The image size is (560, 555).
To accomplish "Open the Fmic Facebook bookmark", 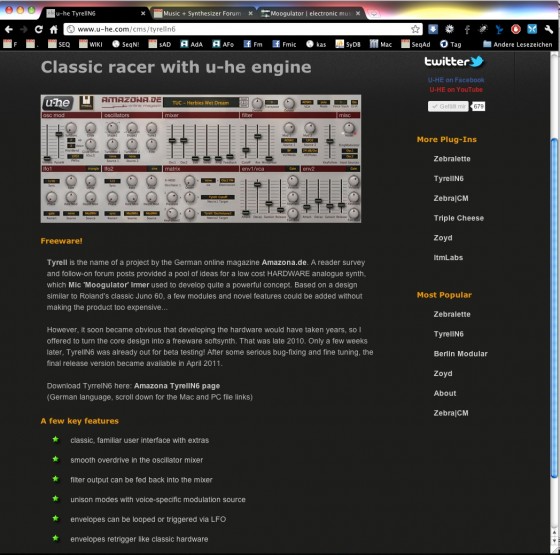I will point(284,44).
